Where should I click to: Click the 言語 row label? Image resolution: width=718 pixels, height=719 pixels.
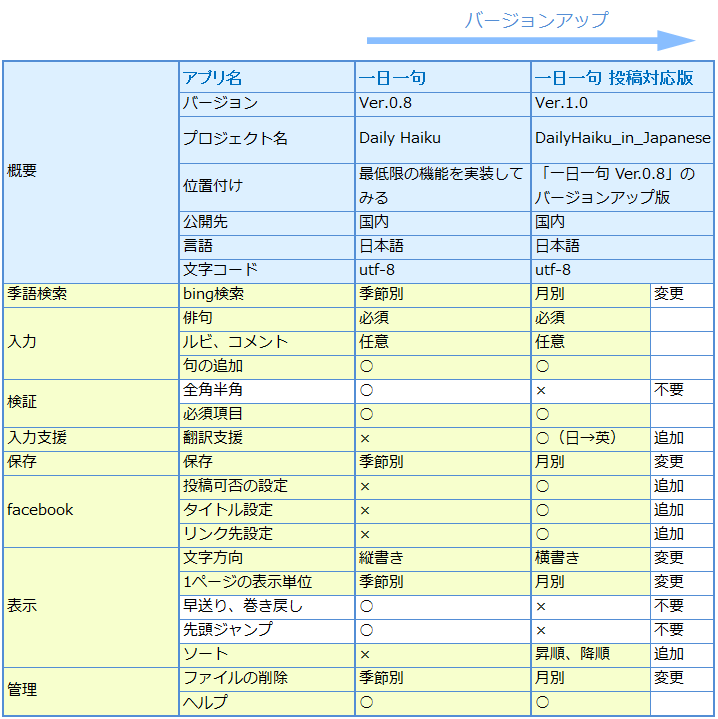[x=266, y=247]
